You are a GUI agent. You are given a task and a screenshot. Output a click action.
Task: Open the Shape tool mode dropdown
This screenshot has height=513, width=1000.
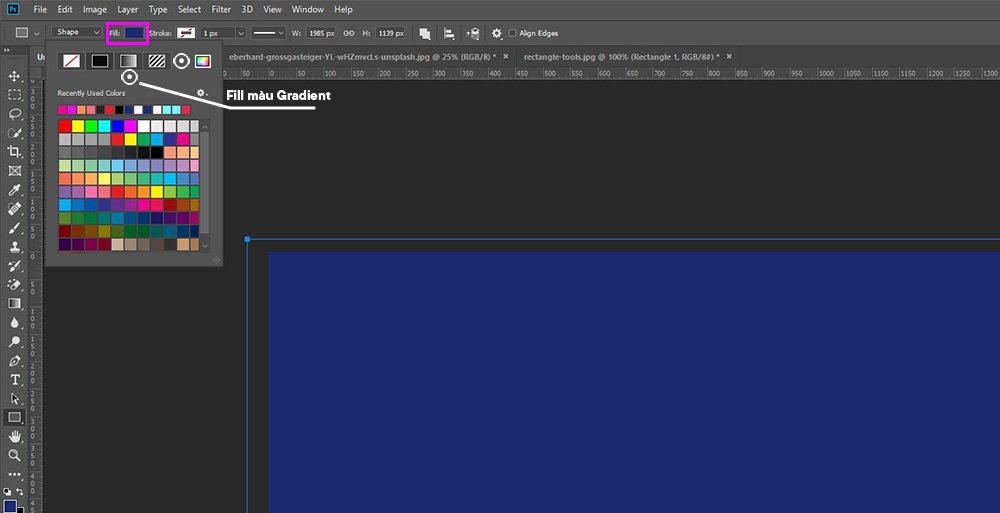(78, 33)
